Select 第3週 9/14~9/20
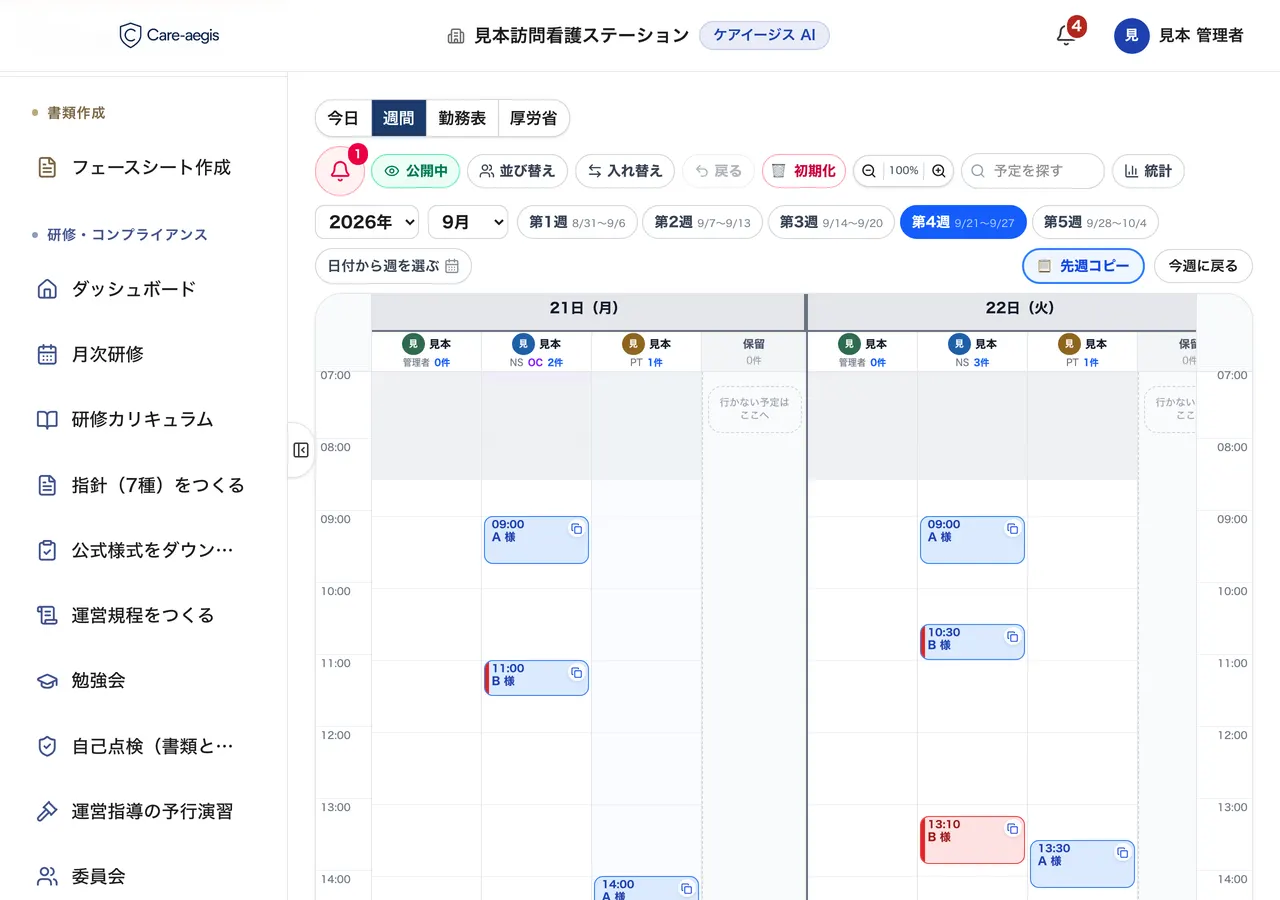This screenshot has height=900, width=1280. tap(831, 222)
